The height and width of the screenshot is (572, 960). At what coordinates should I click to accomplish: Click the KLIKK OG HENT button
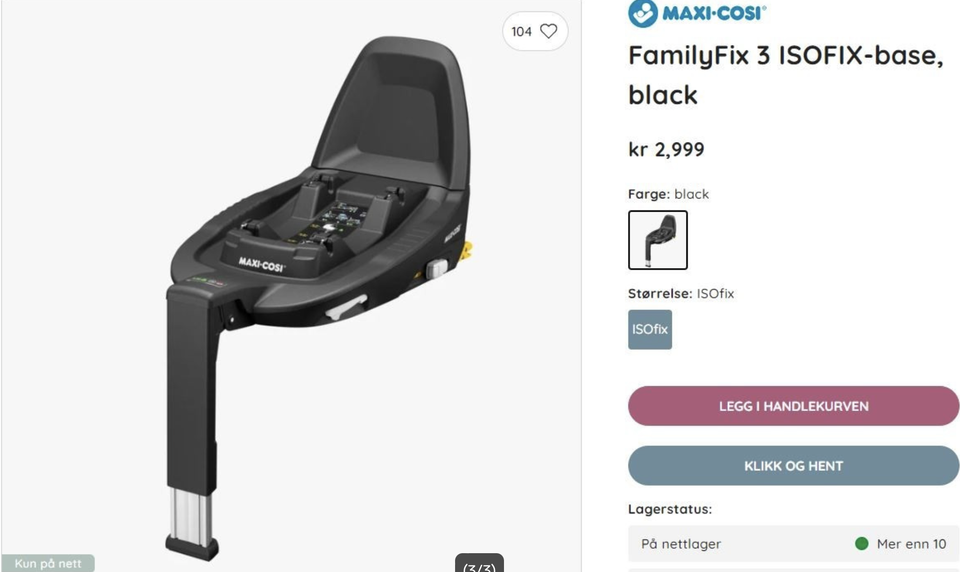793,466
